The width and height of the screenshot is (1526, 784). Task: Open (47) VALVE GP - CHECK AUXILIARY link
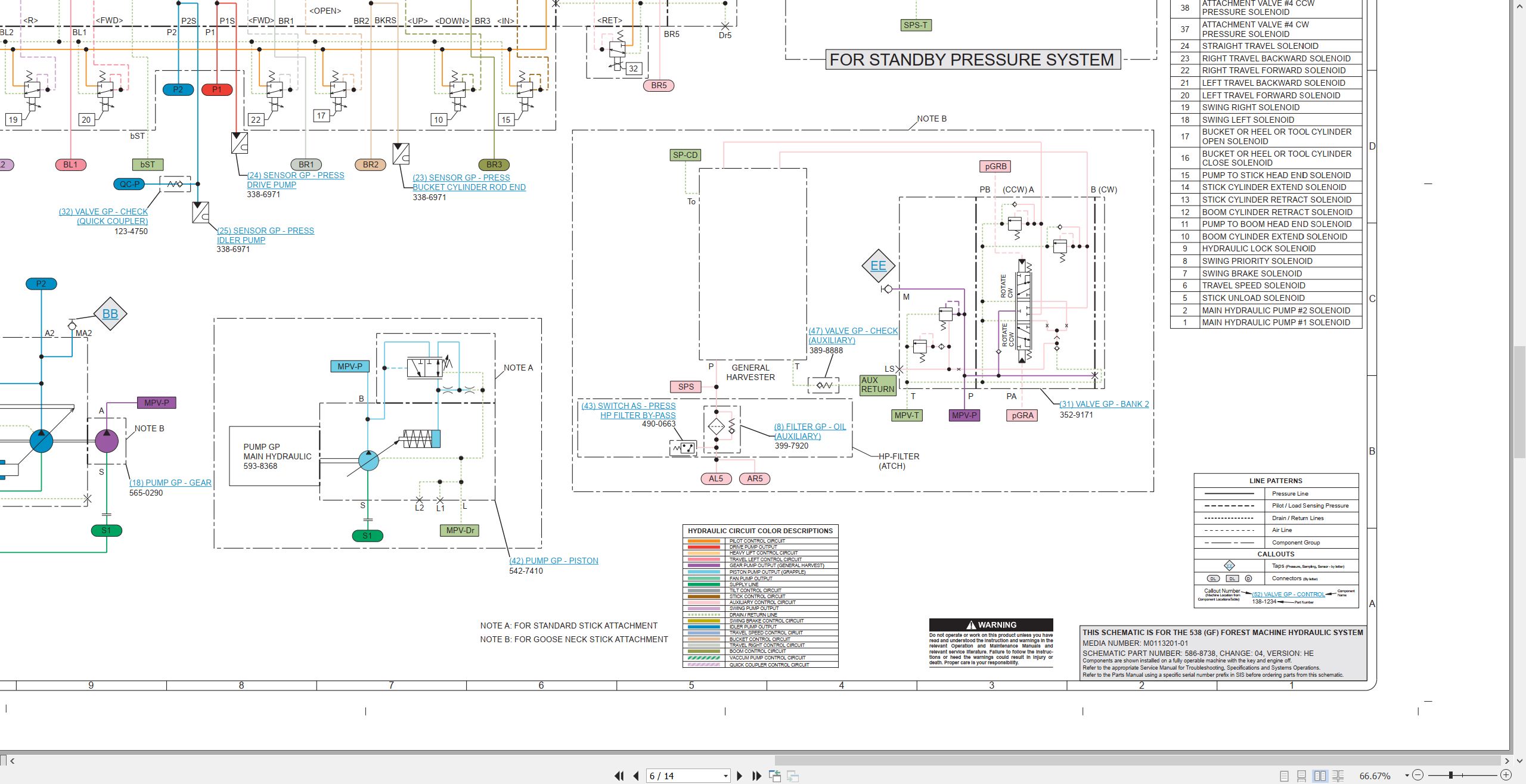(x=853, y=335)
